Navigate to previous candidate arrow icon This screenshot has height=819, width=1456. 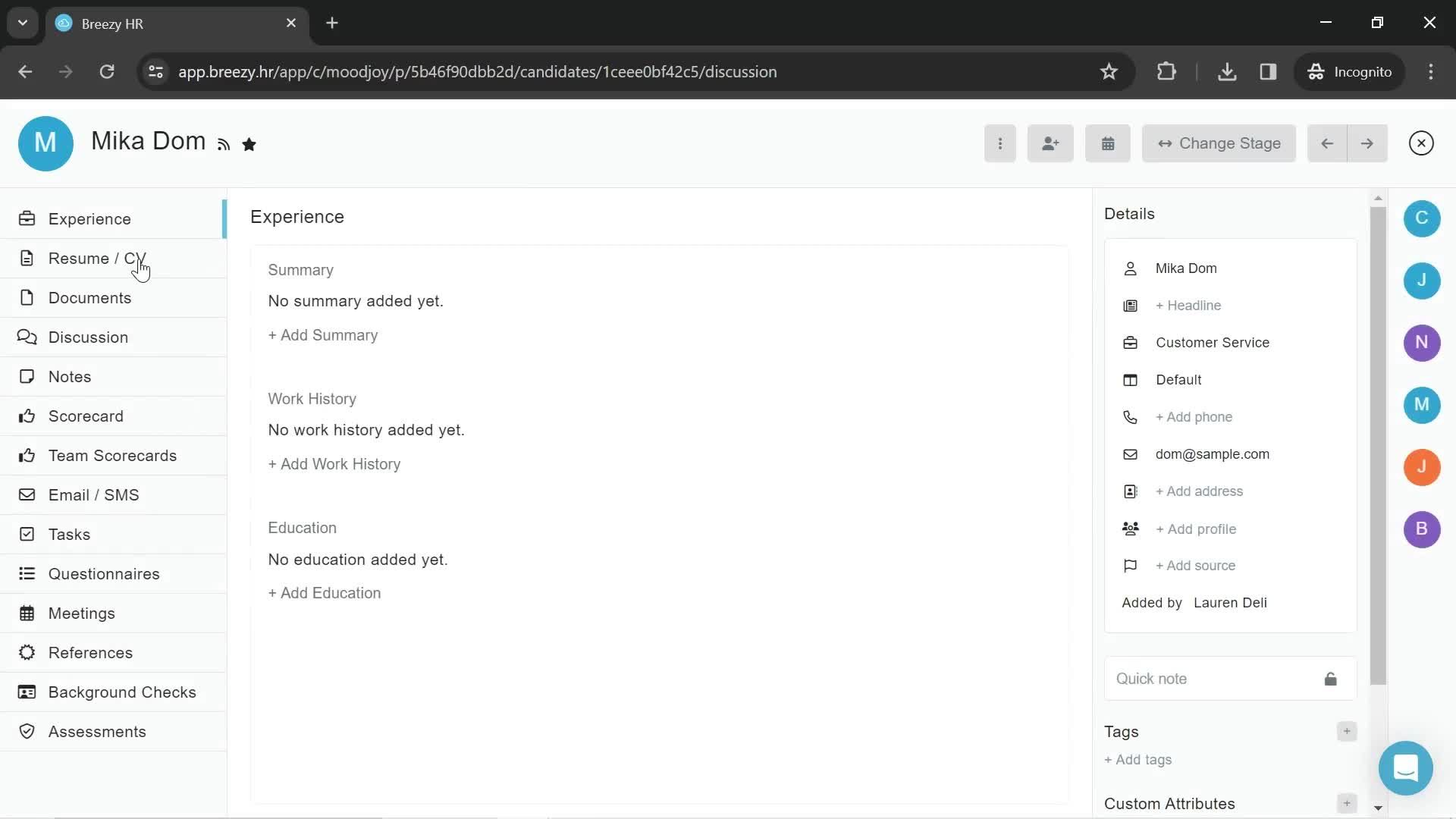[1328, 143]
